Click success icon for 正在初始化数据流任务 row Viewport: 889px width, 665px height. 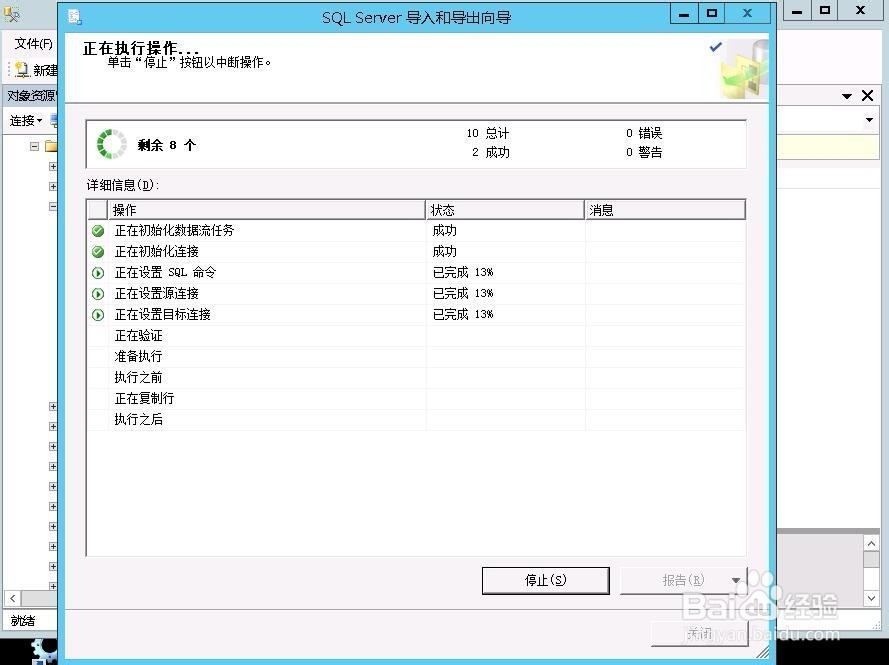[98, 231]
